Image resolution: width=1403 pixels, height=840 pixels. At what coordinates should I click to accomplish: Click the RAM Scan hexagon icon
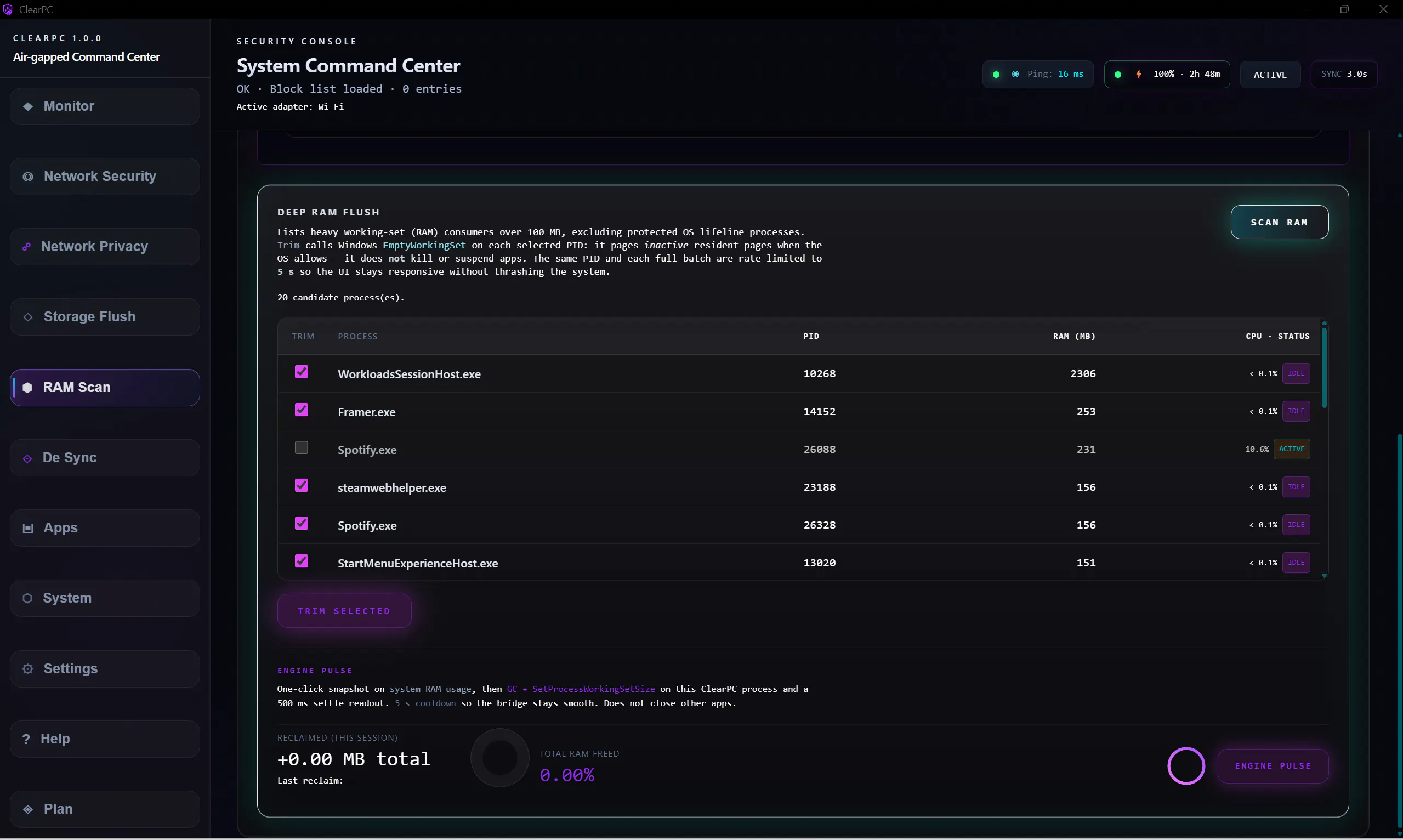pyautogui.click(x=27, y=388)
